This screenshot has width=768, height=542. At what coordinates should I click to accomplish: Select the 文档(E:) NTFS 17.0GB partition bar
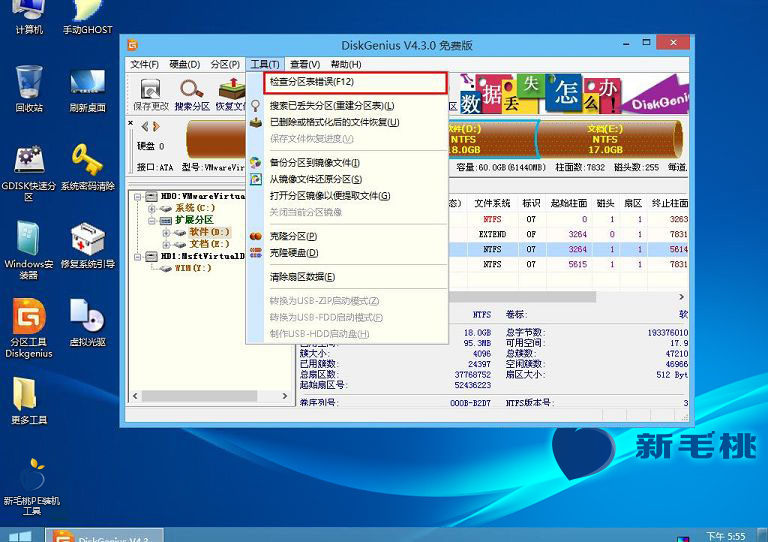(x=609, y=140)
